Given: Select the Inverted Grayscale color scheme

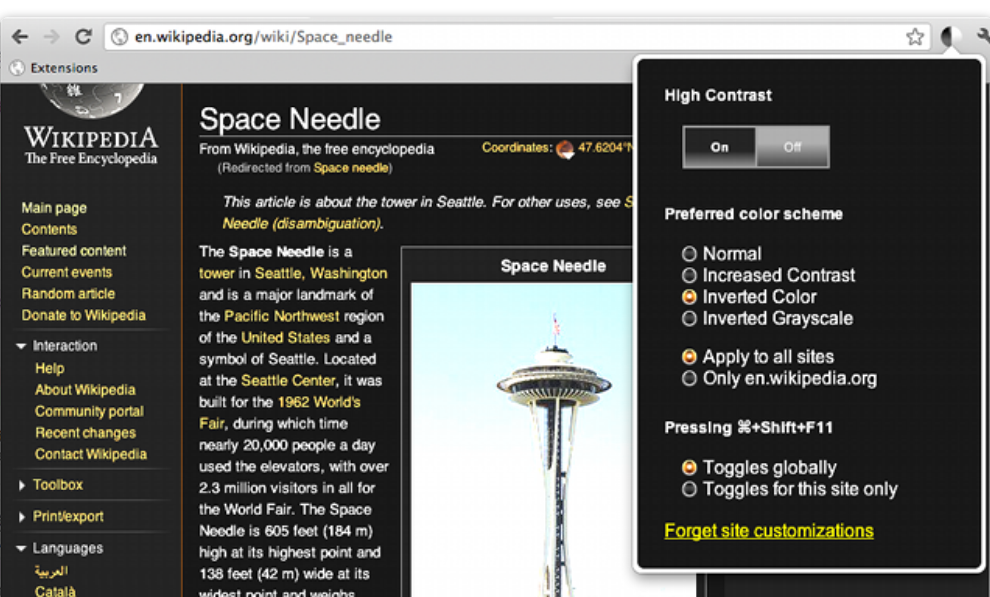Looking at the screenshot, I should click(x=689, y=319).
